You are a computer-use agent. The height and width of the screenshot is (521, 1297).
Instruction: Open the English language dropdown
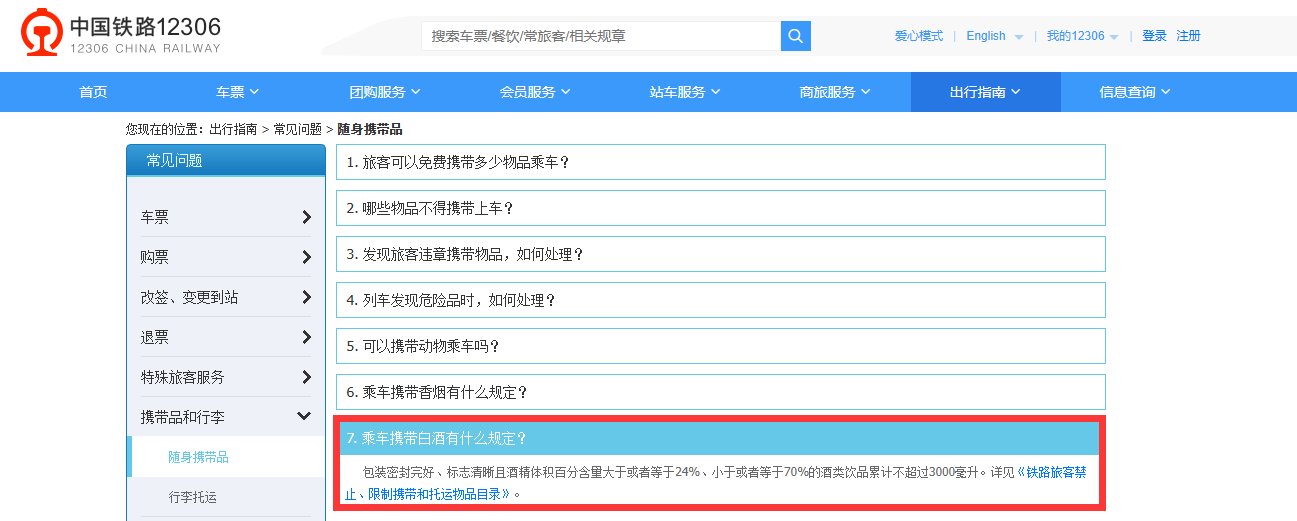tap(994, 36)
